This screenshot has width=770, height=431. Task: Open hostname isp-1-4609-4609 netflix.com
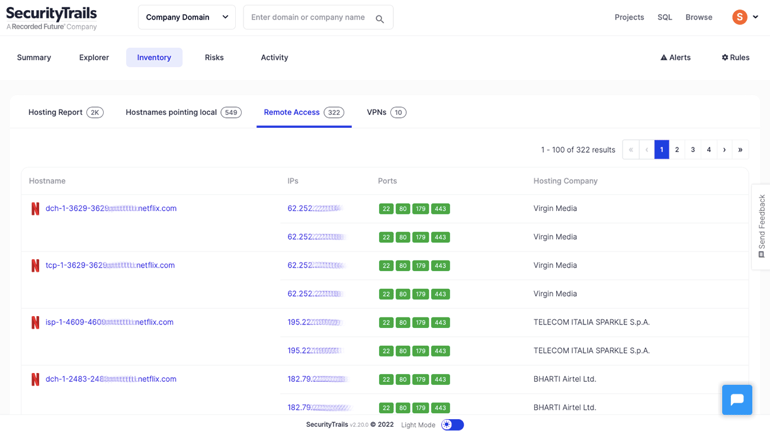[110, 322]
